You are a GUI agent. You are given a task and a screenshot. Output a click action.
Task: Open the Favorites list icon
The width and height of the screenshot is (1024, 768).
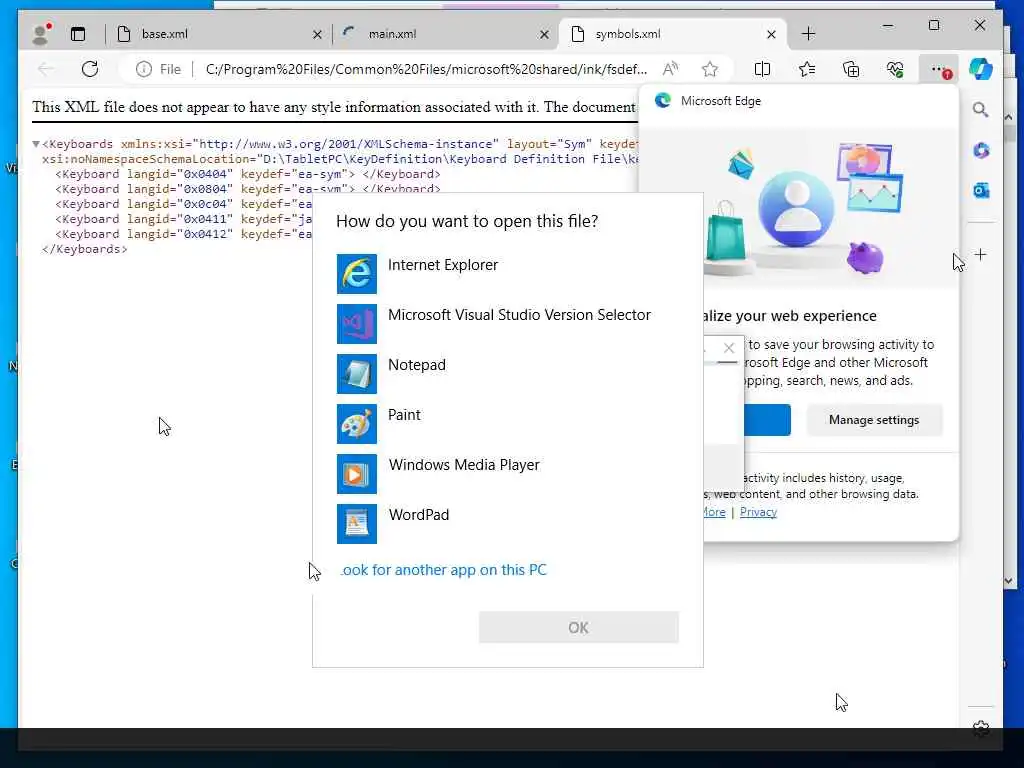tap(807, 69)
